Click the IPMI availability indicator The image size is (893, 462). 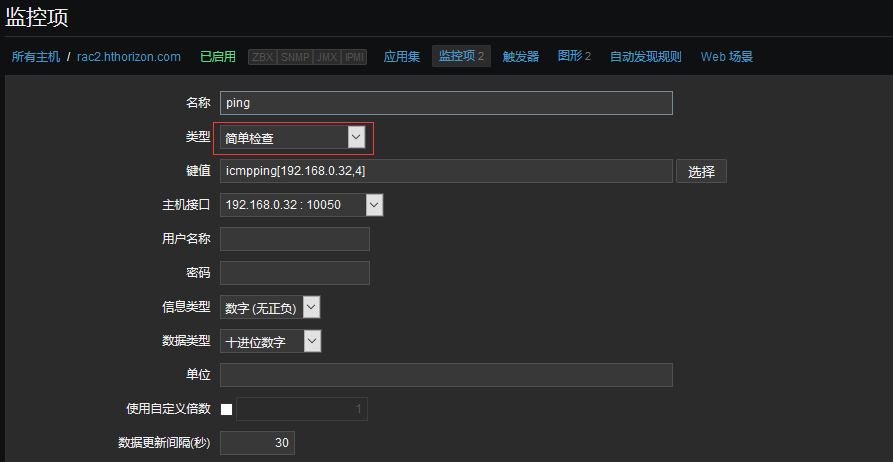point(354,57)
